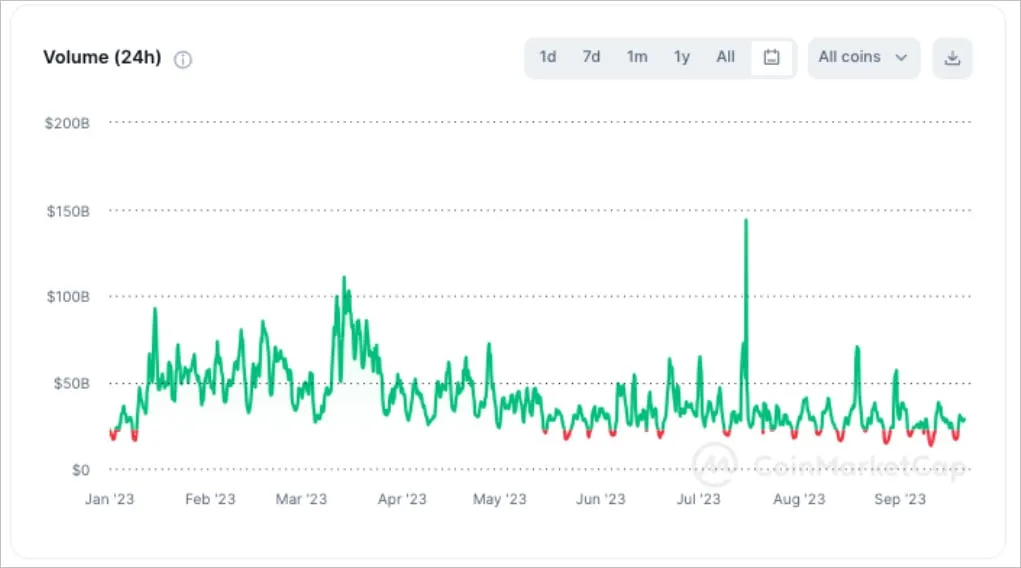This screenshot has height=568, width=1021.
Task: Click the Jun '23 axis label
Action: coord(600,499)
